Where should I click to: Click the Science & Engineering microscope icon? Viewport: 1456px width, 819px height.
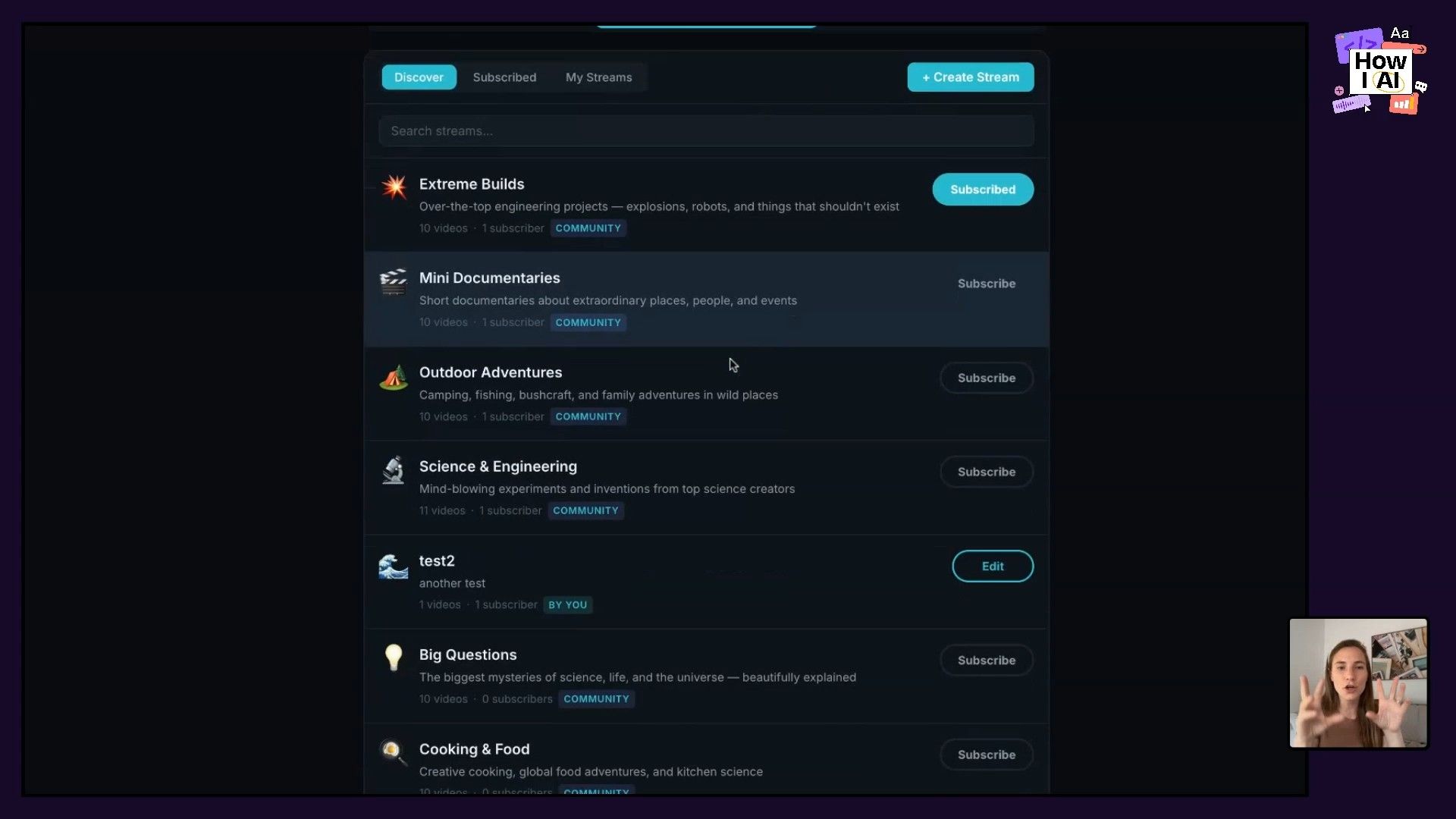[x=394, y=470]
